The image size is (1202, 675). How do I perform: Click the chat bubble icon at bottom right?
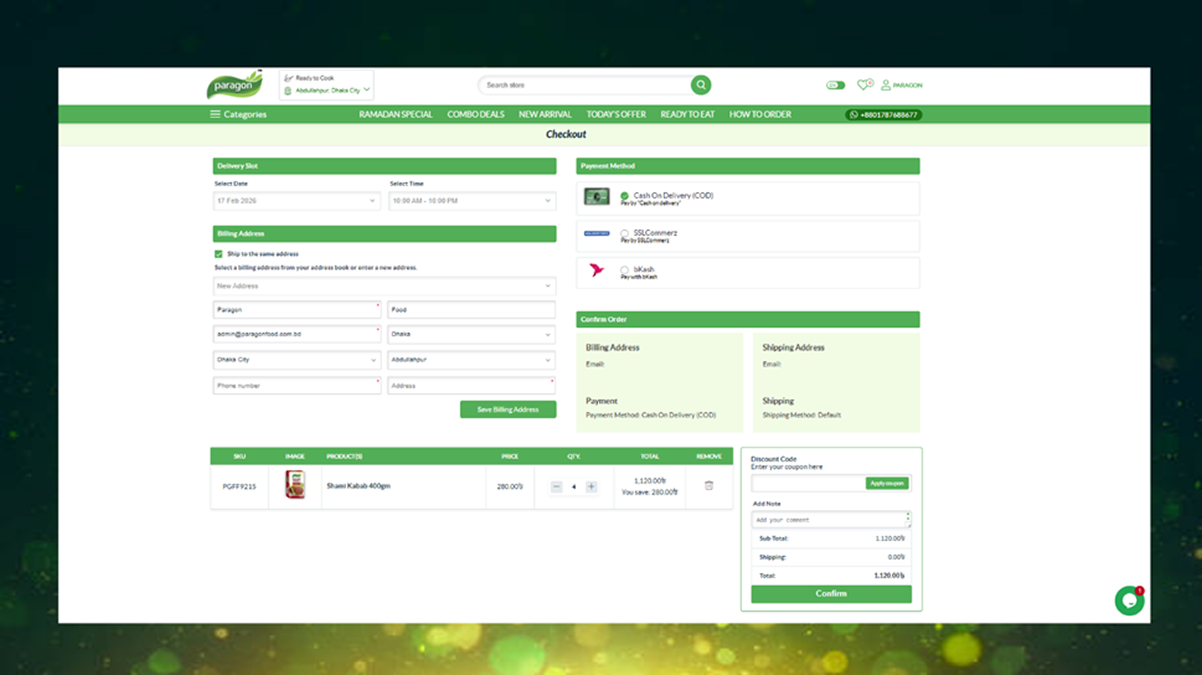[x=1129, y=600]
